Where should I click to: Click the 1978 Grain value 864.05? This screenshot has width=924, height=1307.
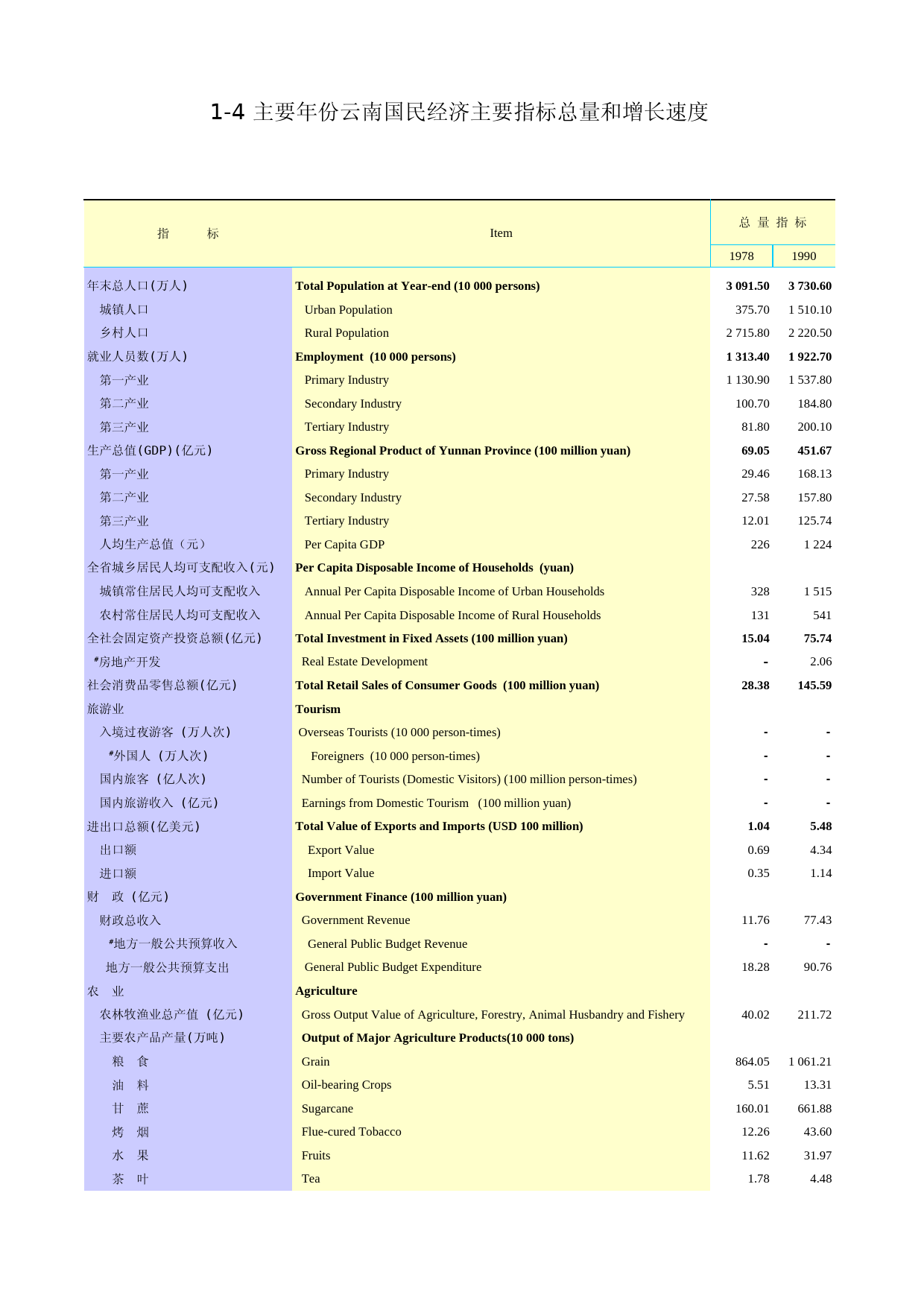point(752,1062)
